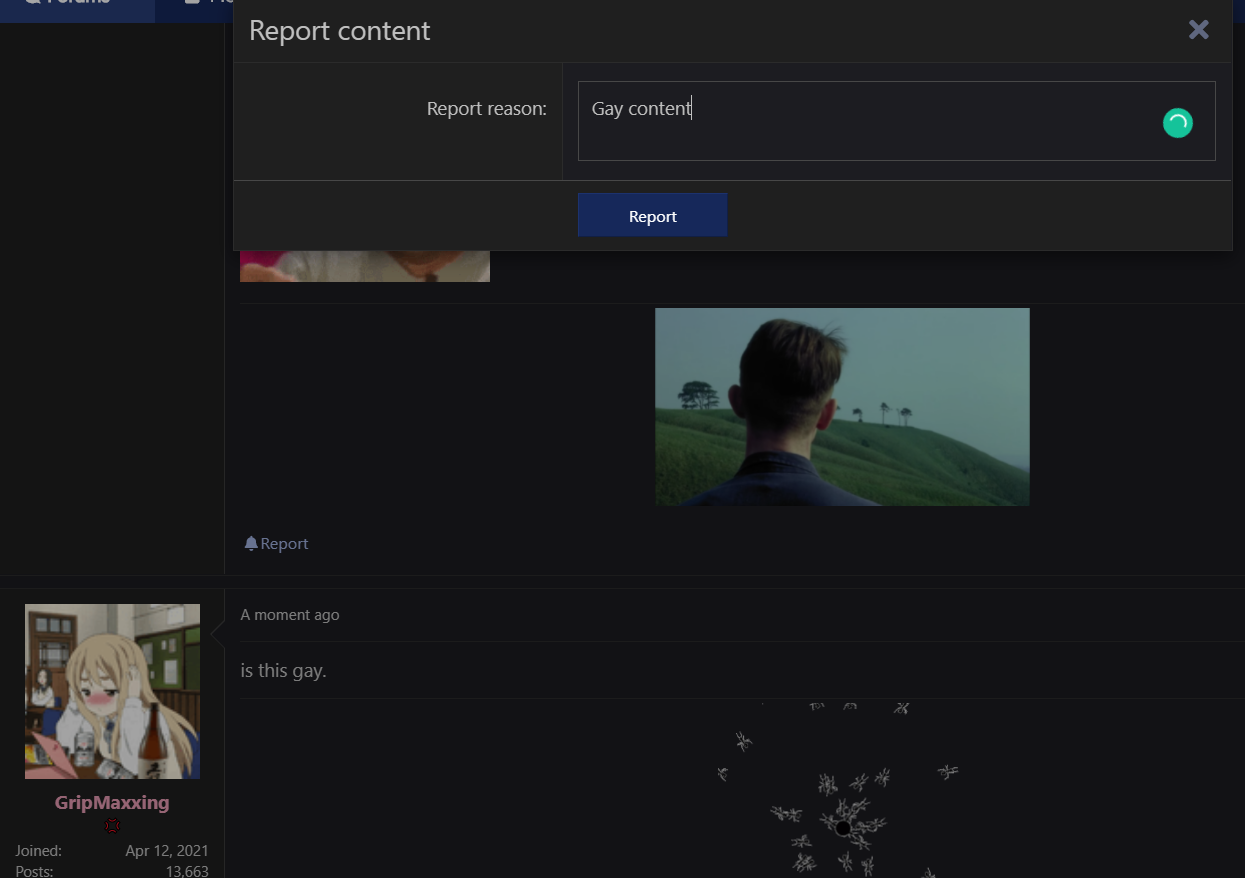This screenshot has width=1245, height=878.
Task: Click the "Report content" dialog title
Action: (x=339, y=31)
